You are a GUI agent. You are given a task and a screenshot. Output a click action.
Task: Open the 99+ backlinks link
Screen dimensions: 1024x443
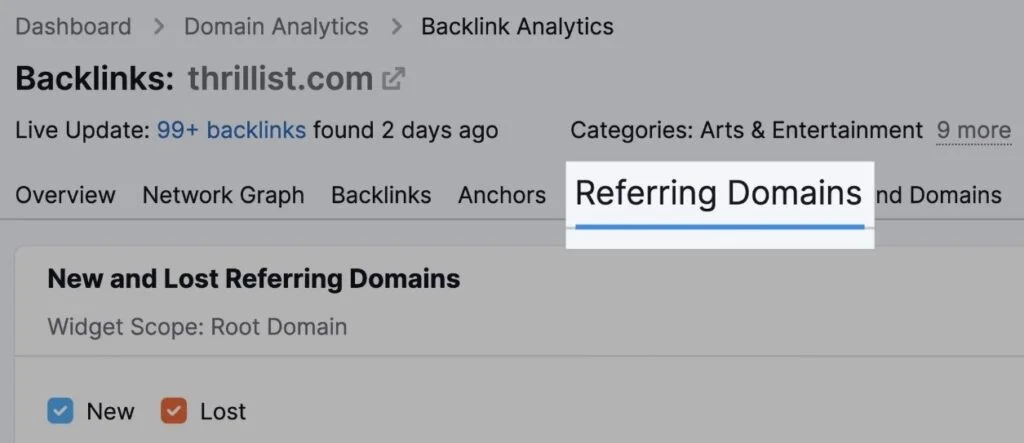(x=231, y=130)
